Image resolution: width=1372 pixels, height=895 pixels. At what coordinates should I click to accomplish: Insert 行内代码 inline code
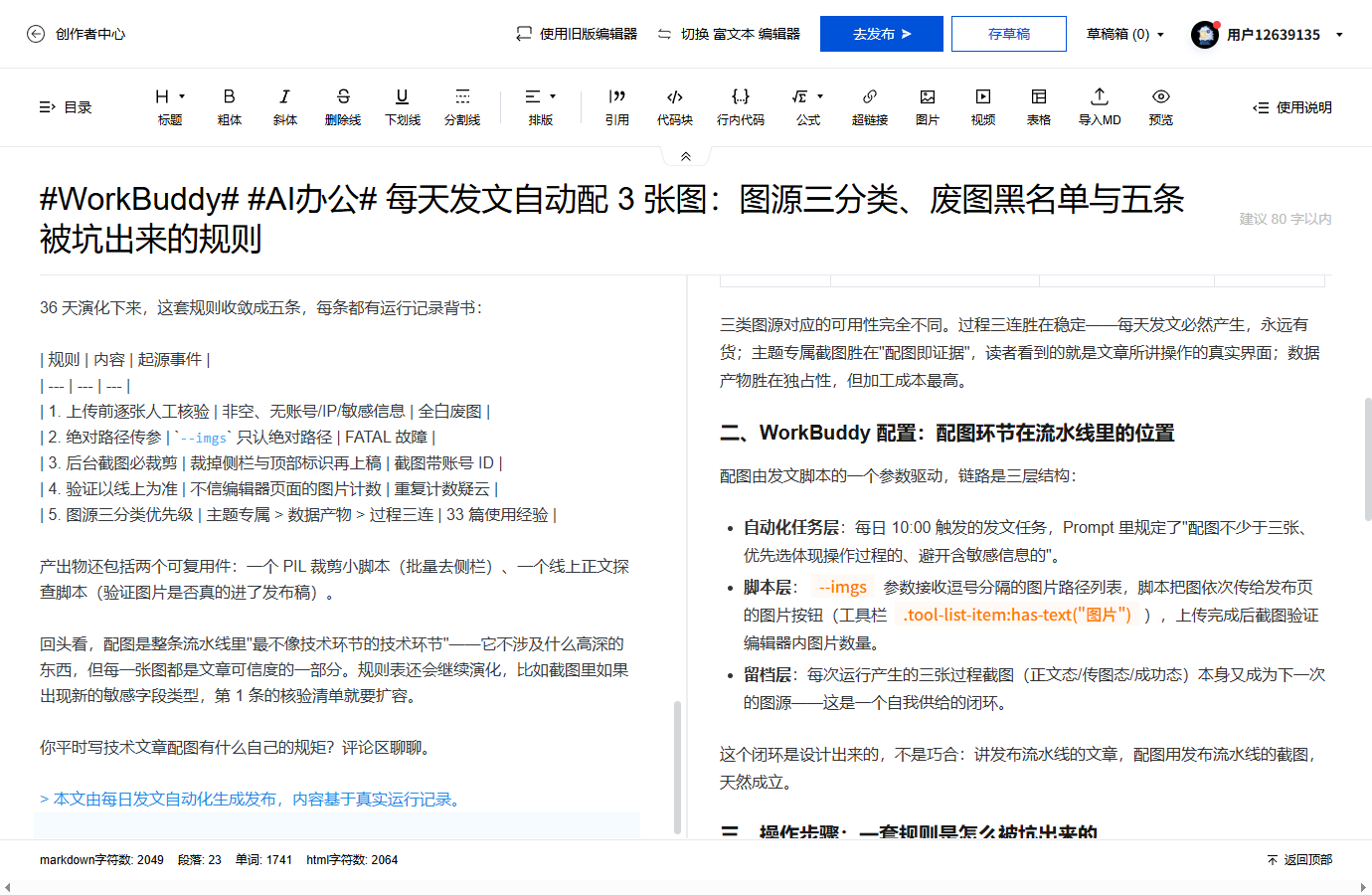coord(741,106)
